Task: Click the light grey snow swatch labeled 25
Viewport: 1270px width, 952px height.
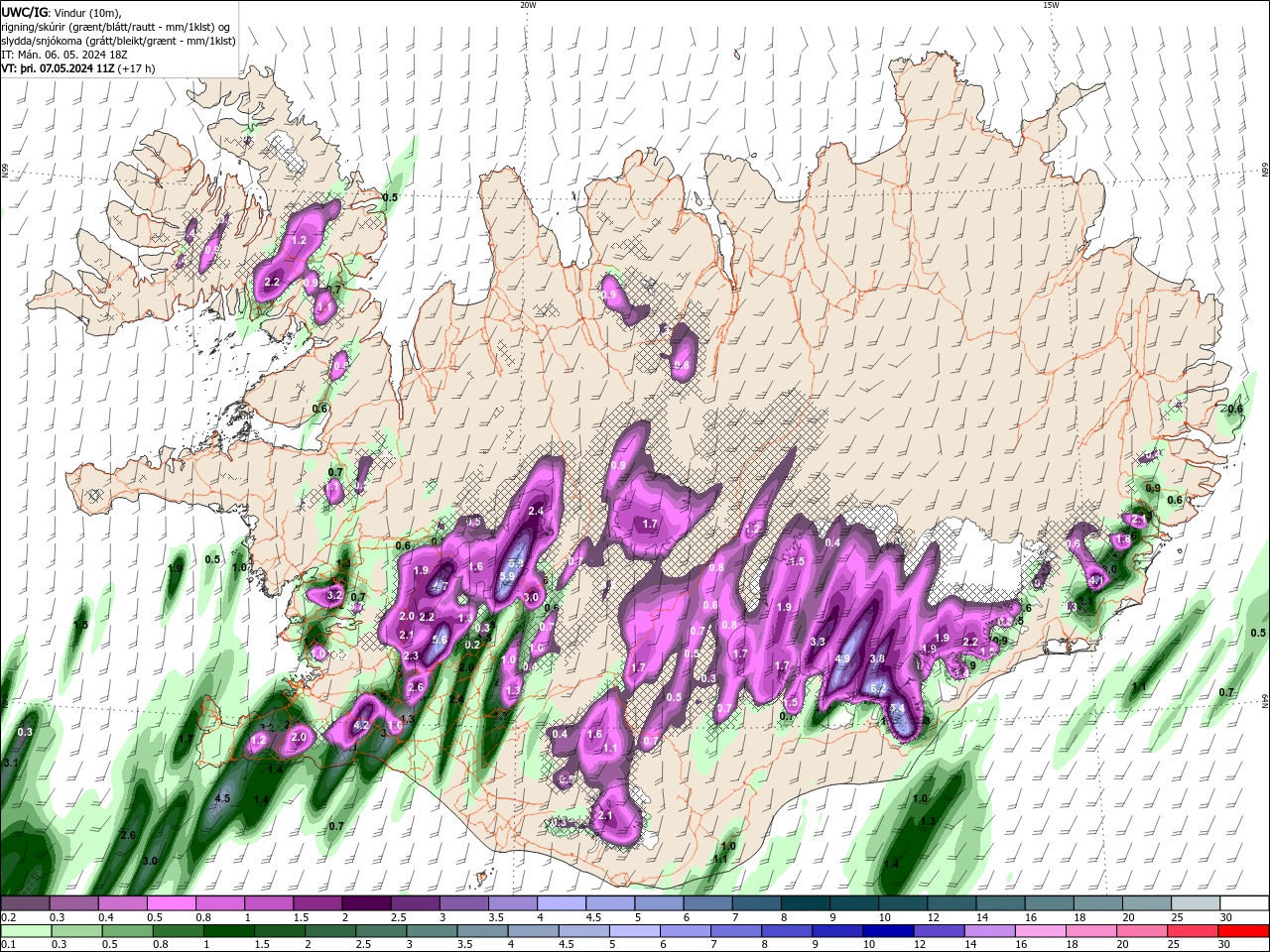Action: (x=1196, y=902)
